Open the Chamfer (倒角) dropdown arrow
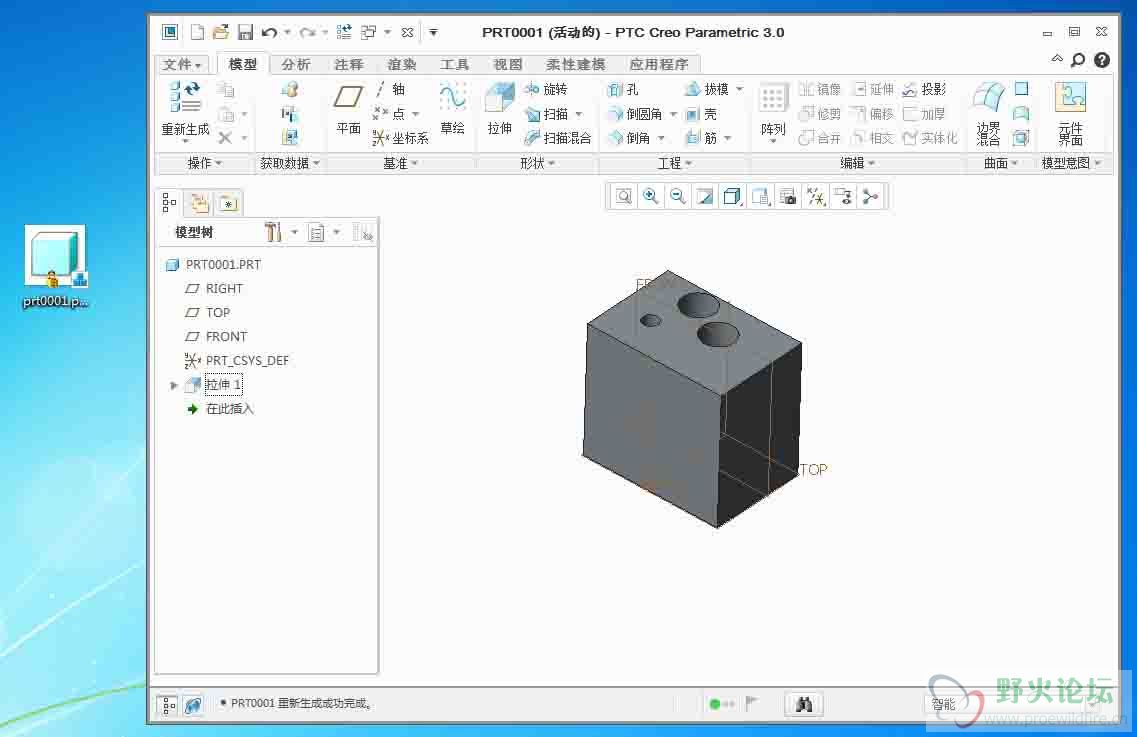Image resolution: width=1137 pixels, height=737 pixels. coord(661,138)
